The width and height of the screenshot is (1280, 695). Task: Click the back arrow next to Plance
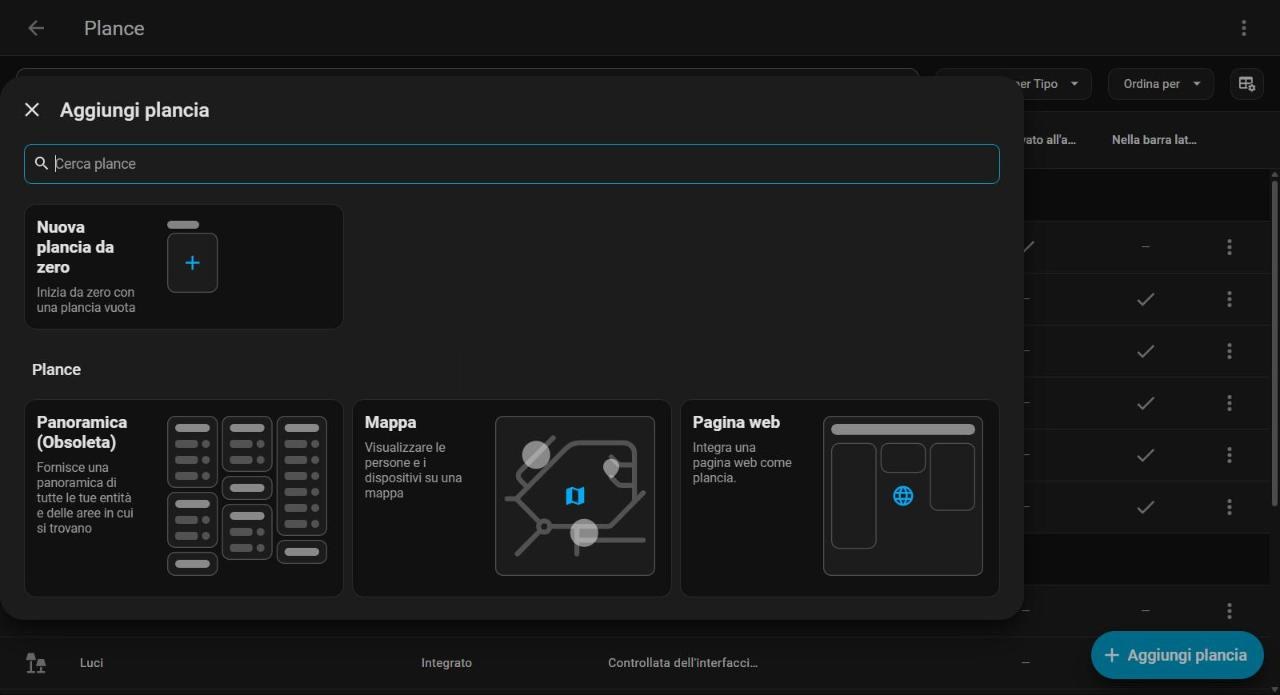36,28
